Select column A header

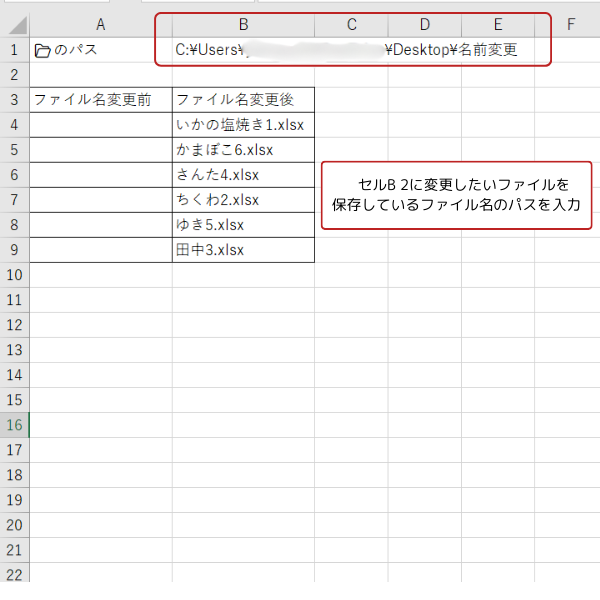[100, 25]
